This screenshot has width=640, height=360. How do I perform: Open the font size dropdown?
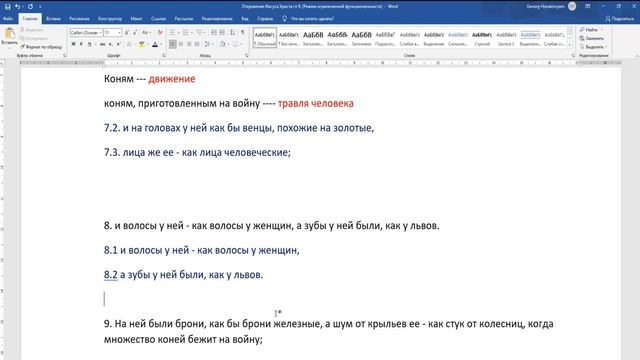pyautogui.click(x=120, y=33)
